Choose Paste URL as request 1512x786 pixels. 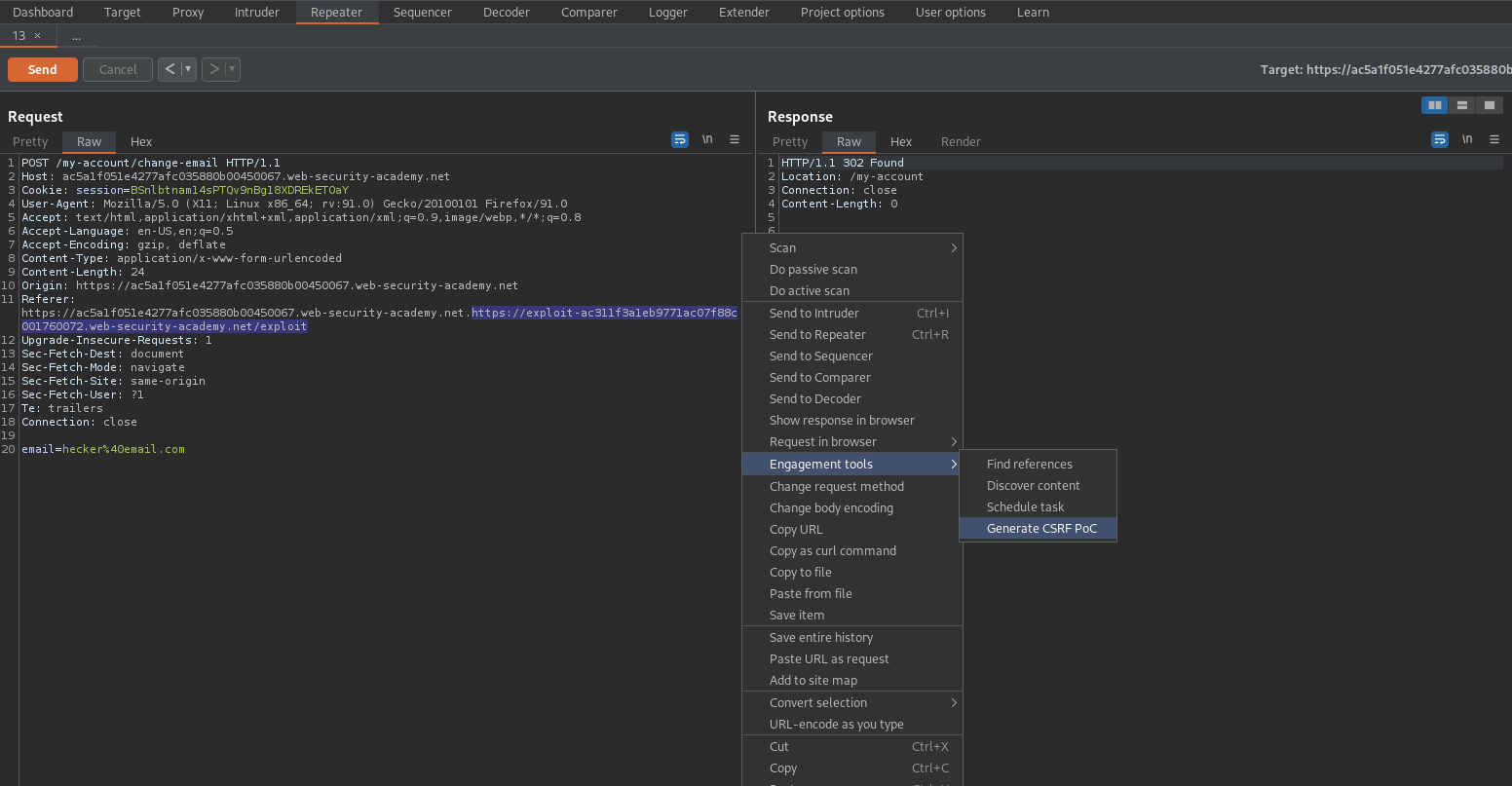(851, 659)
